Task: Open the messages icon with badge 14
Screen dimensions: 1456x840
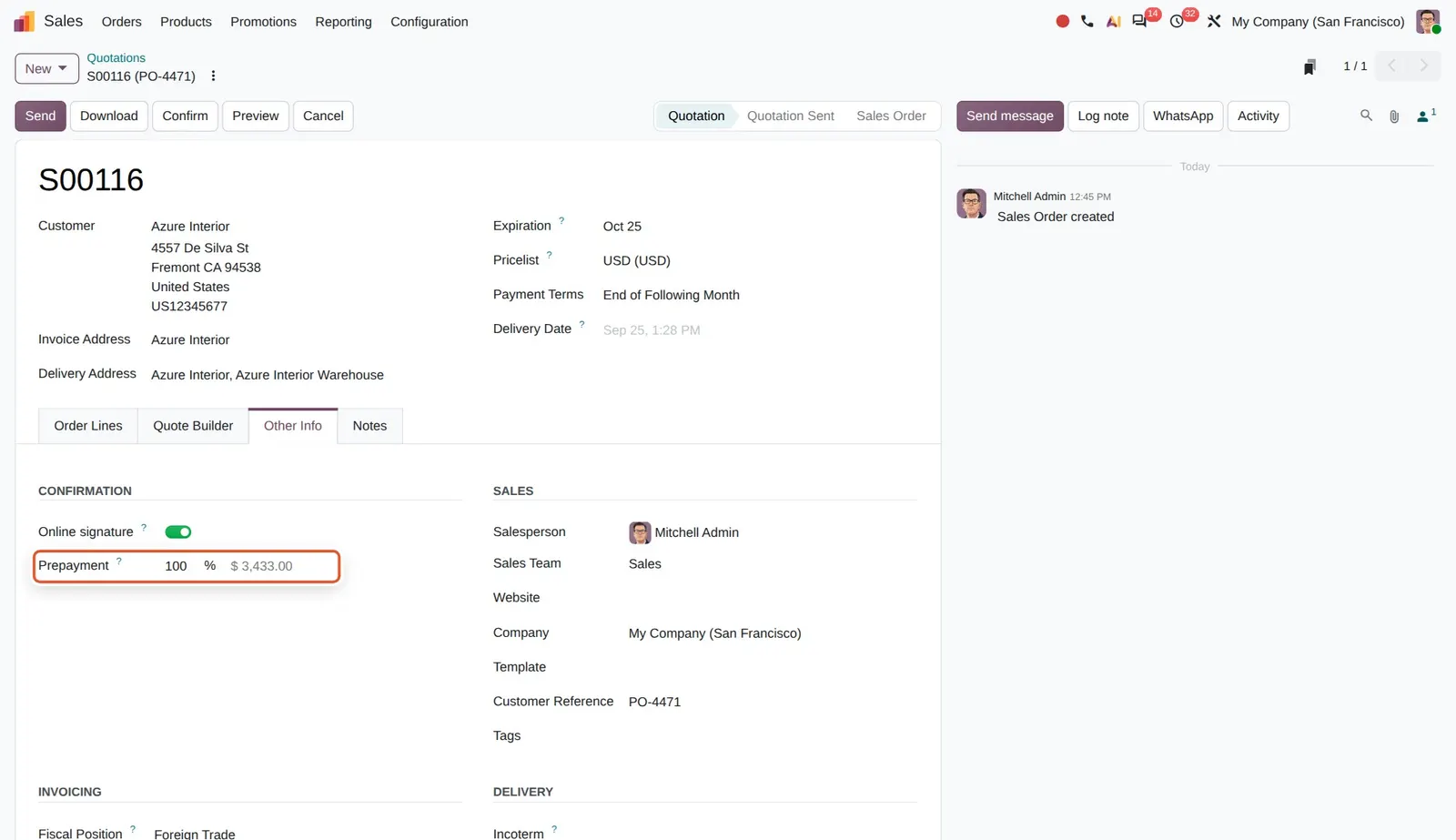Action: coord(1139,21)
